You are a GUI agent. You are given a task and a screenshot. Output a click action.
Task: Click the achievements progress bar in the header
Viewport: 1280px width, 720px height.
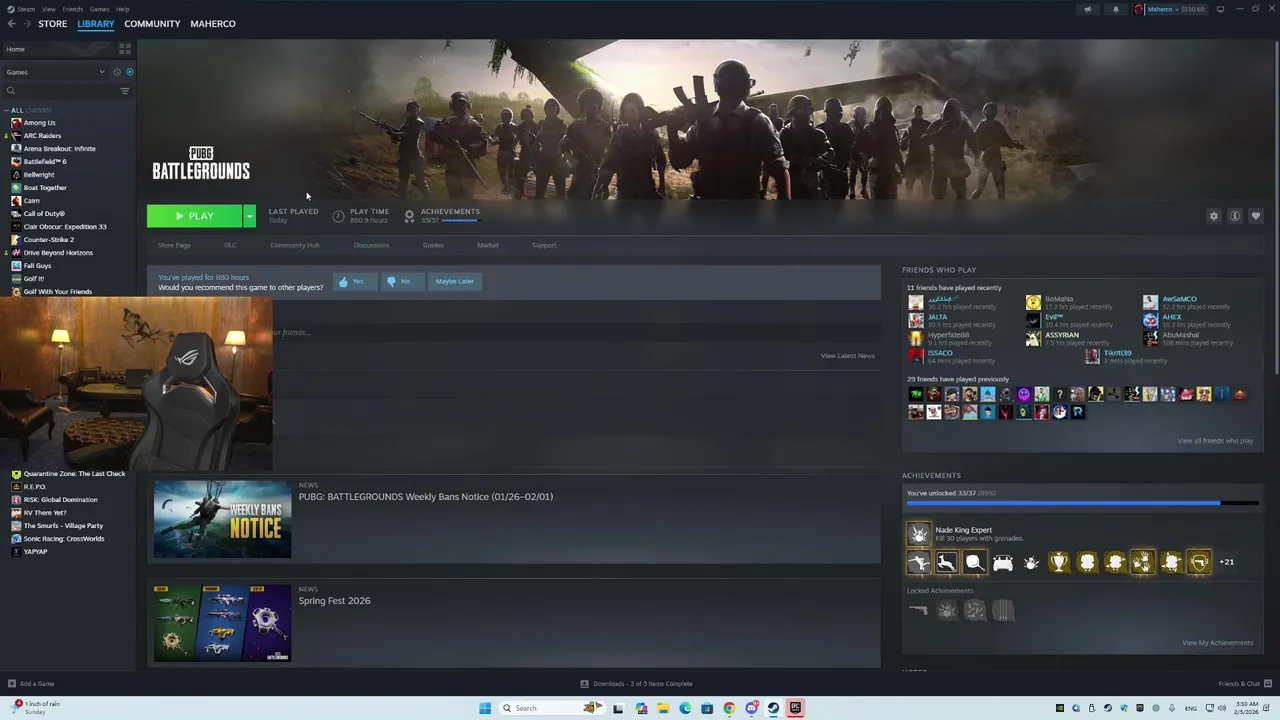pos(460,221)
